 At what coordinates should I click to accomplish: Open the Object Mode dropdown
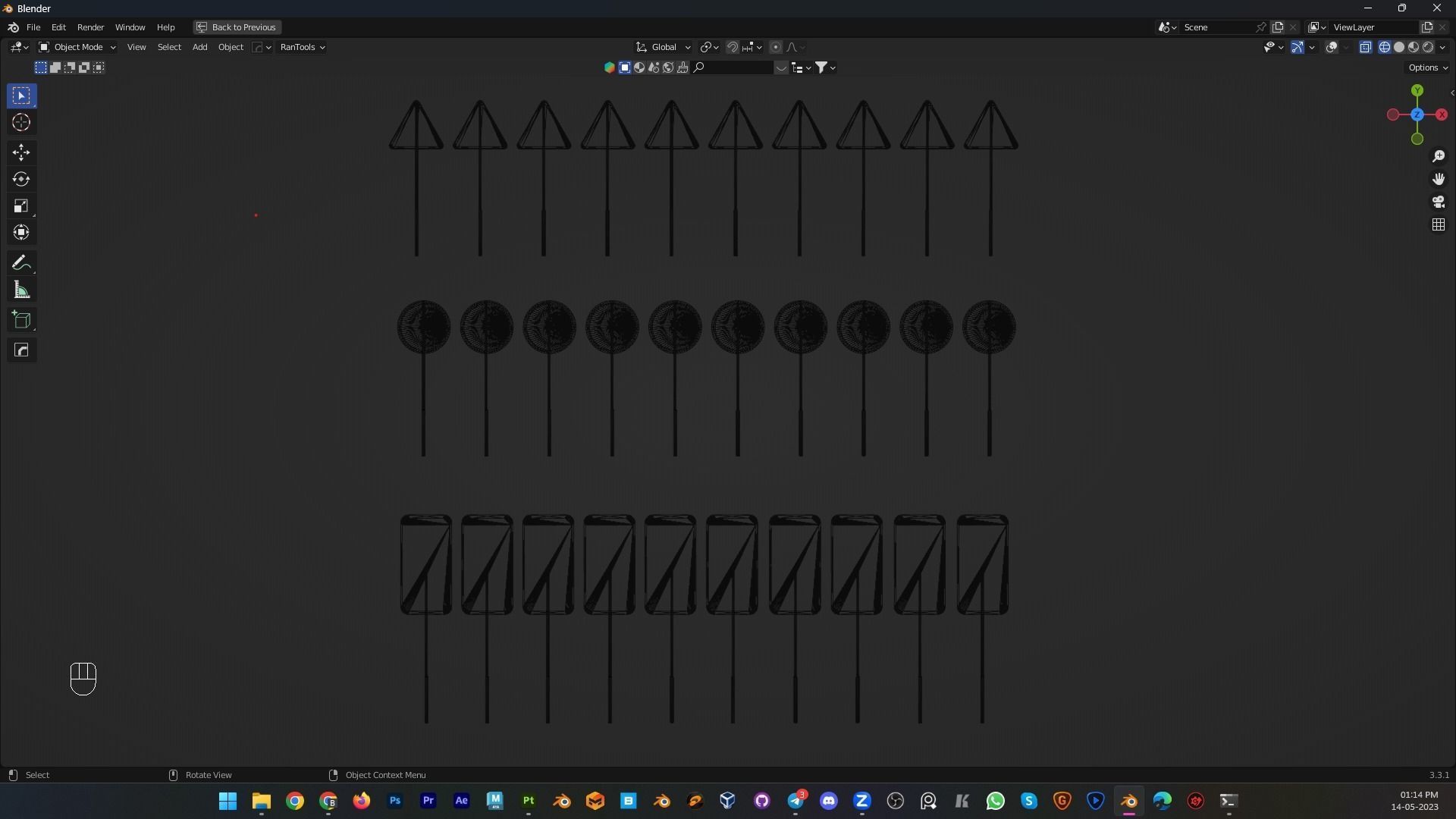pyautogui.click(x=77, y=47)
